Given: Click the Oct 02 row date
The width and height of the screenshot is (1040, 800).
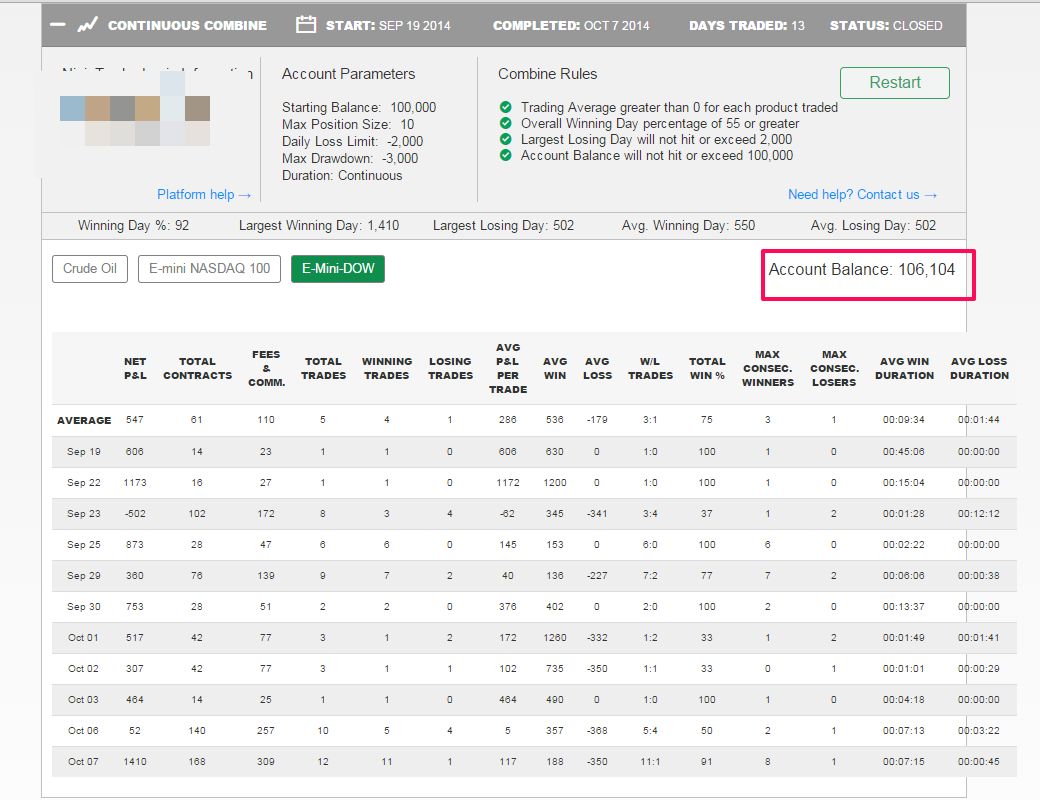Looking at the screenshot, I should pyautogui.click(x=83, y=669).
